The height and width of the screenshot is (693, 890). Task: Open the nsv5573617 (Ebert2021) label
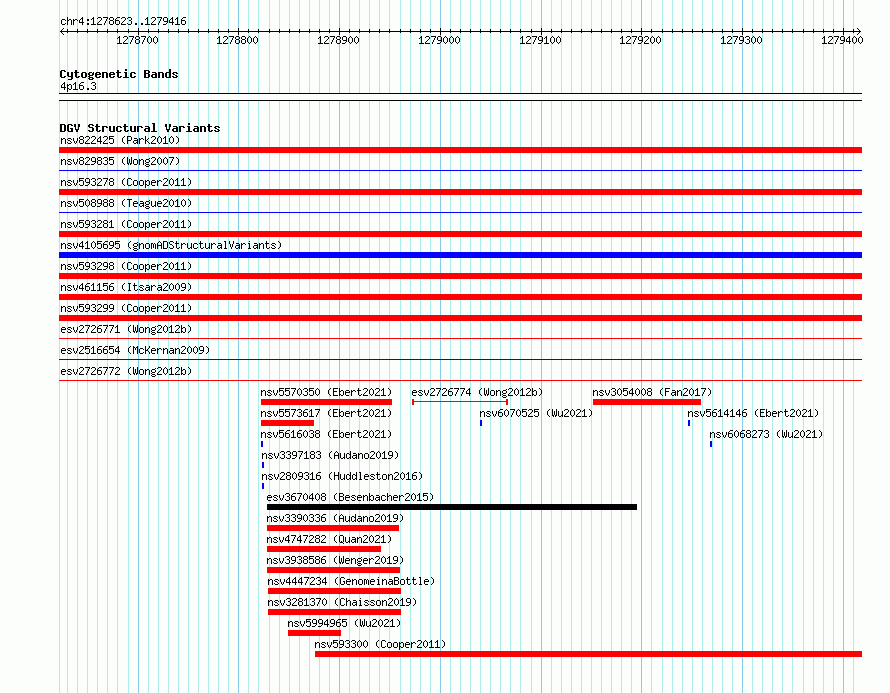pos(326,413)
